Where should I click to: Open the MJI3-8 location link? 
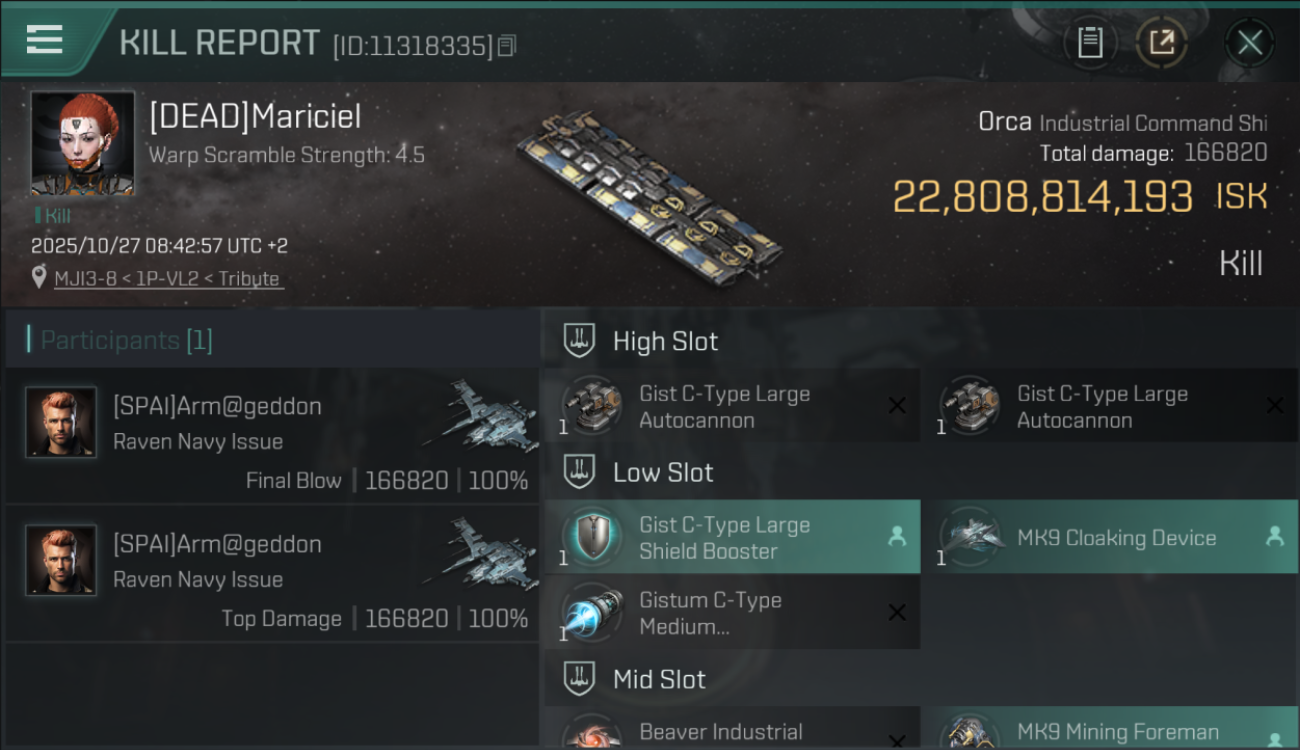(x=166, y=278)
